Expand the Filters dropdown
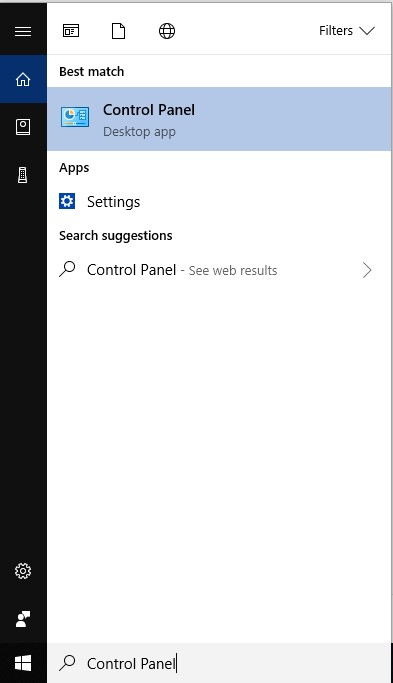The image size is (393, 683). tap(346, 31)
